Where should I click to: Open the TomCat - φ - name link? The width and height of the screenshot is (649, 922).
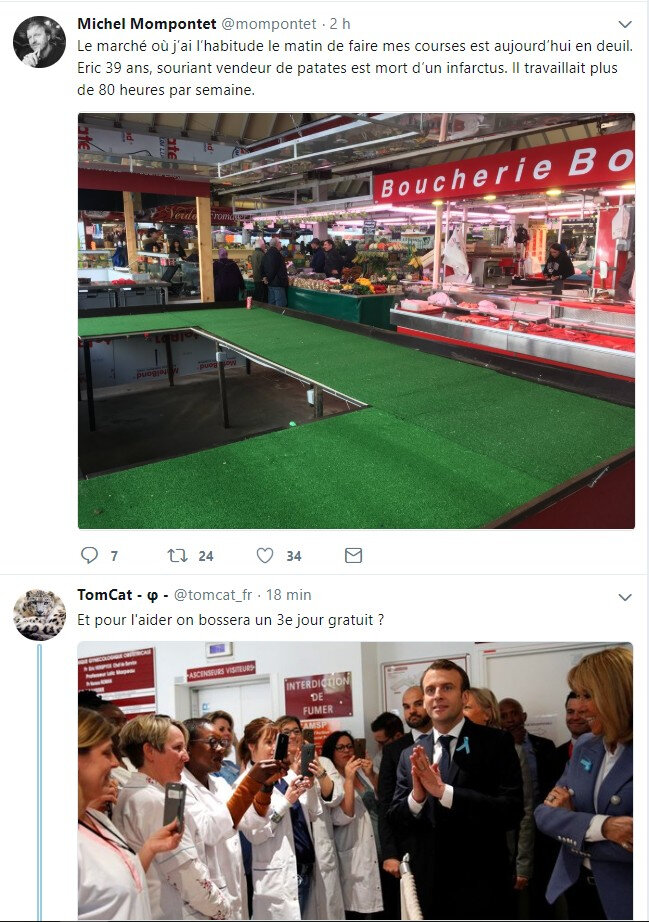pos(123,595)
